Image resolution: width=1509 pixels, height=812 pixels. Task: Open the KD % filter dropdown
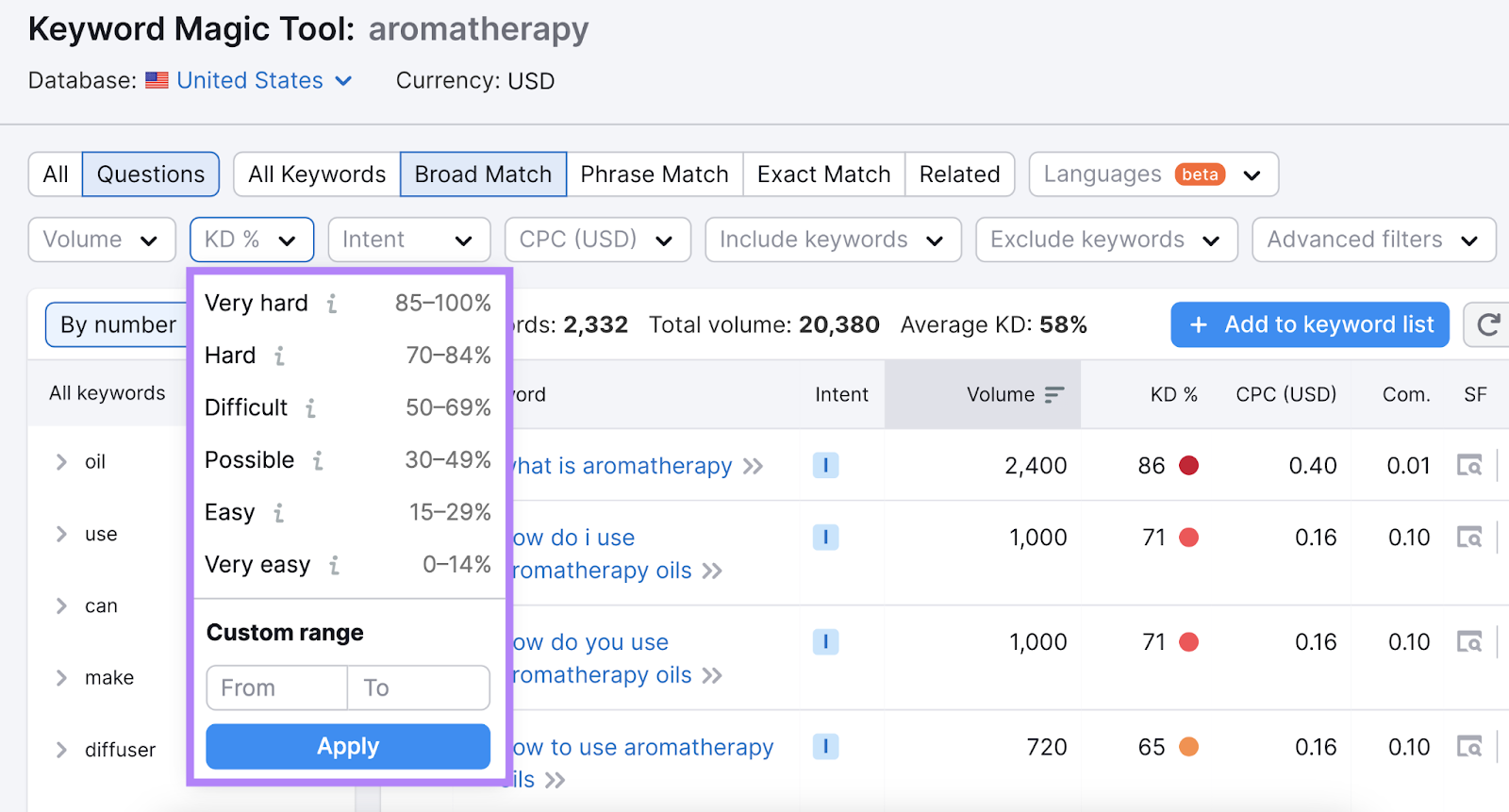pos(252,240)
